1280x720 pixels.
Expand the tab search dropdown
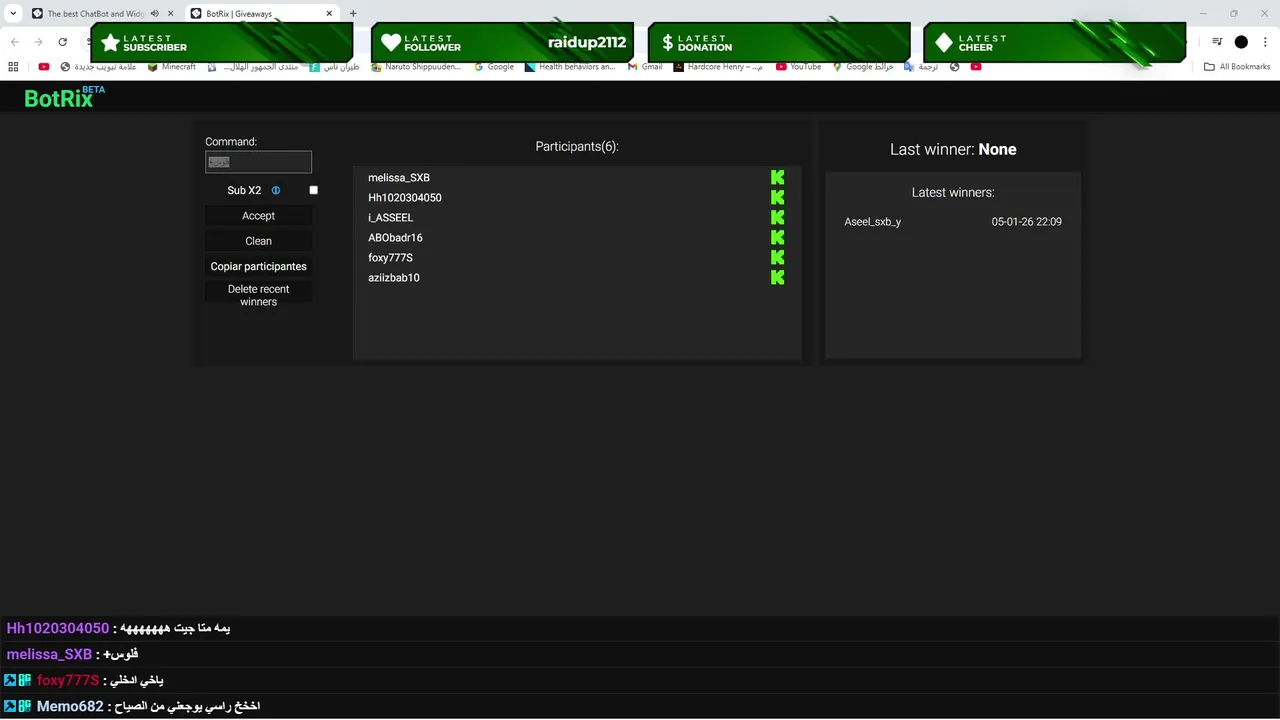pos(13,14)
